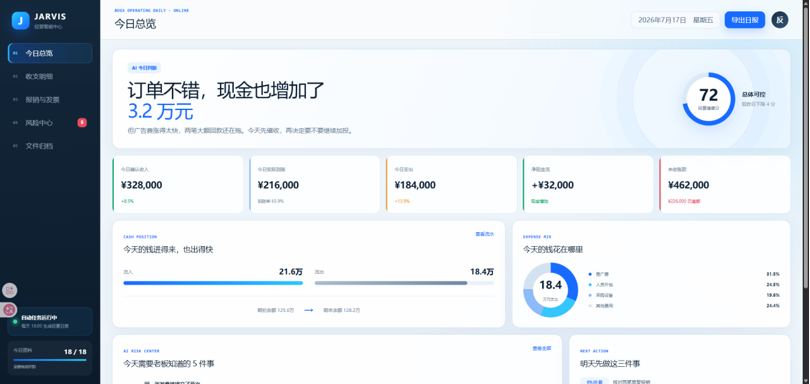The height and width of the screenshot is (384, 810).
Task: Open the ¥216,000 received payments card
Action: pos(315,185)
